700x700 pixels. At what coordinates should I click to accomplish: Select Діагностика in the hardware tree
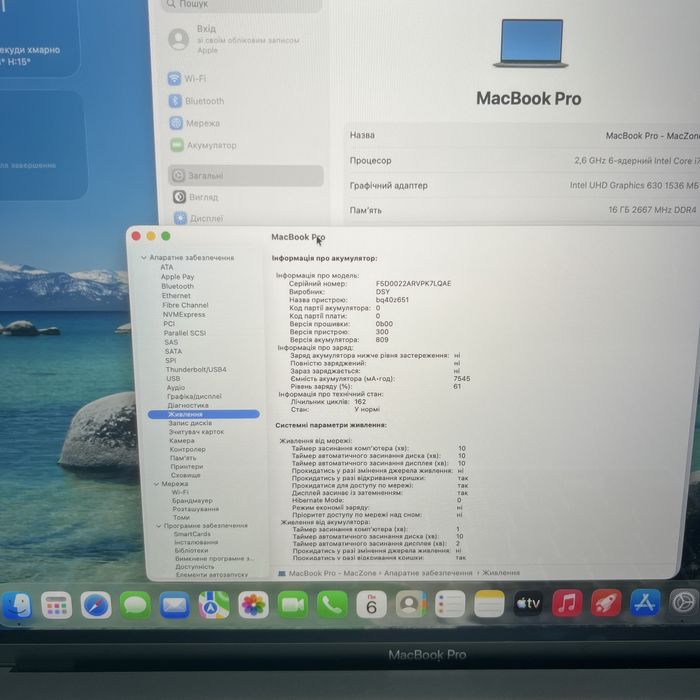pyautogui.click(x=188, y=405)
